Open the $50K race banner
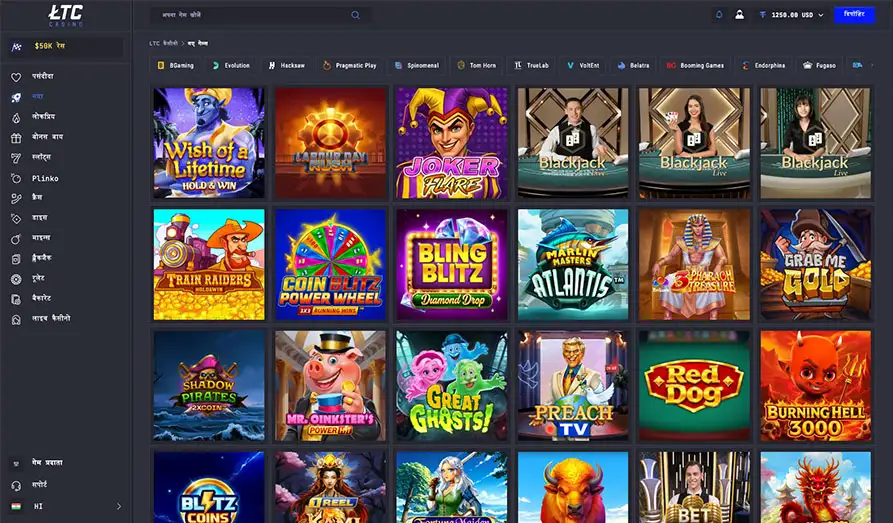893x523 pixels. tap(66, 46)
